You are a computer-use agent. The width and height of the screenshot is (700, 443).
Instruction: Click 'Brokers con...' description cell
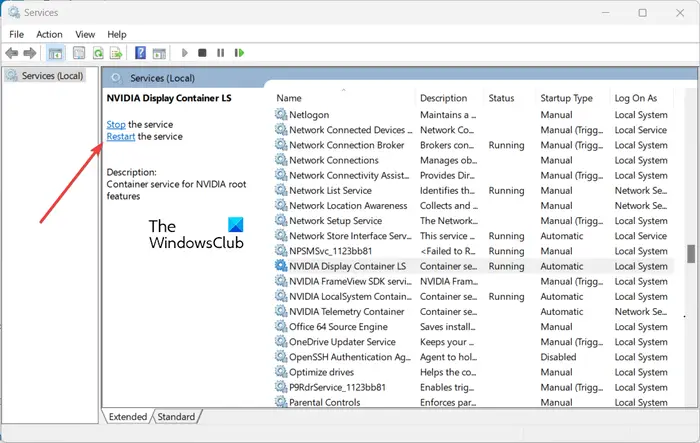pyautogui.click(x=447, y=145)
